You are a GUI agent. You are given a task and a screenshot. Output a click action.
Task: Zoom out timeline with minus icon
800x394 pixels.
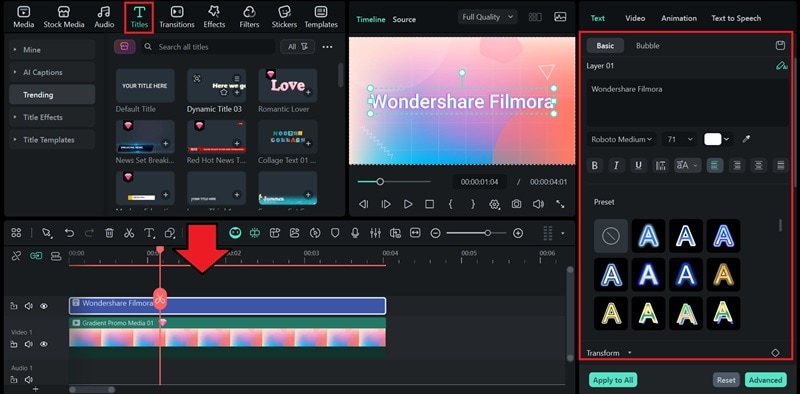coord(435,233)
